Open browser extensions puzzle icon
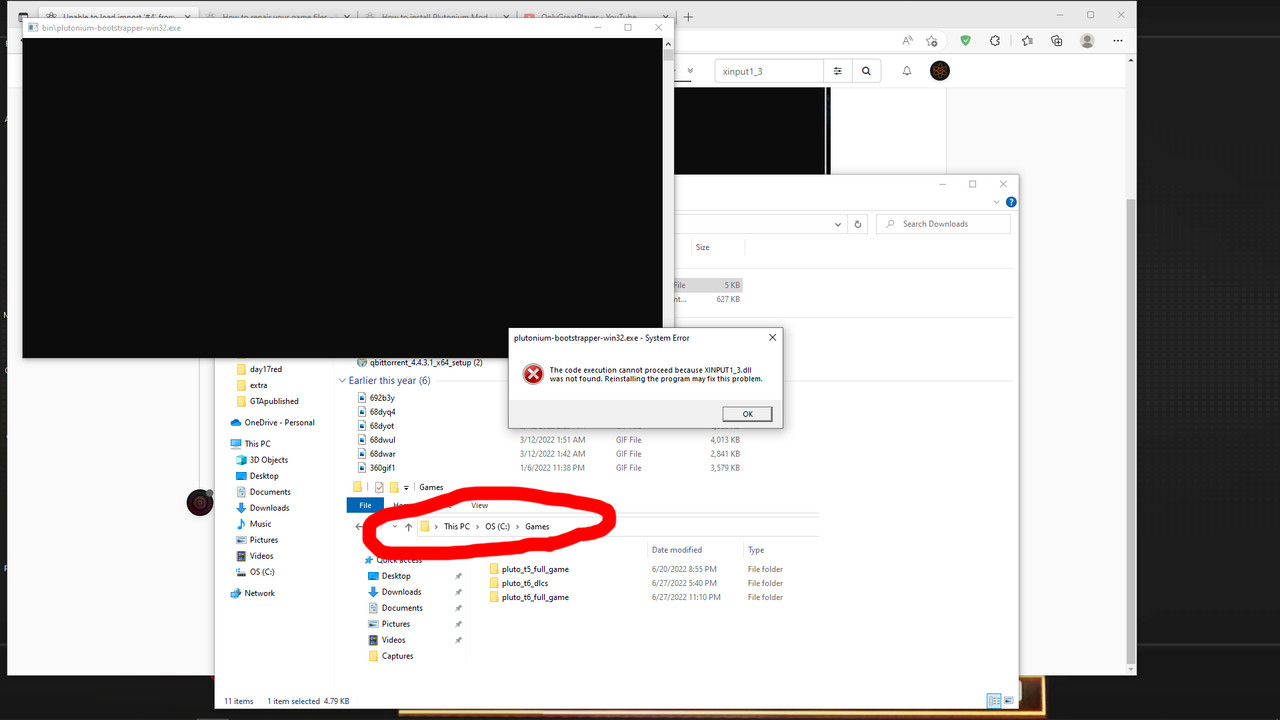1280x720 pixels. pyautogui.click(x=995, y=41)
